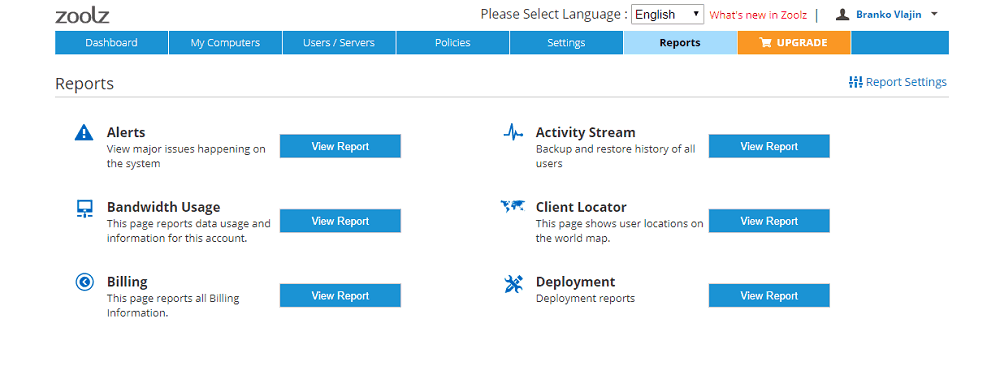Expand the Branko Vlajin account menu arrow

pyautogui.click(x=934, y=13)
